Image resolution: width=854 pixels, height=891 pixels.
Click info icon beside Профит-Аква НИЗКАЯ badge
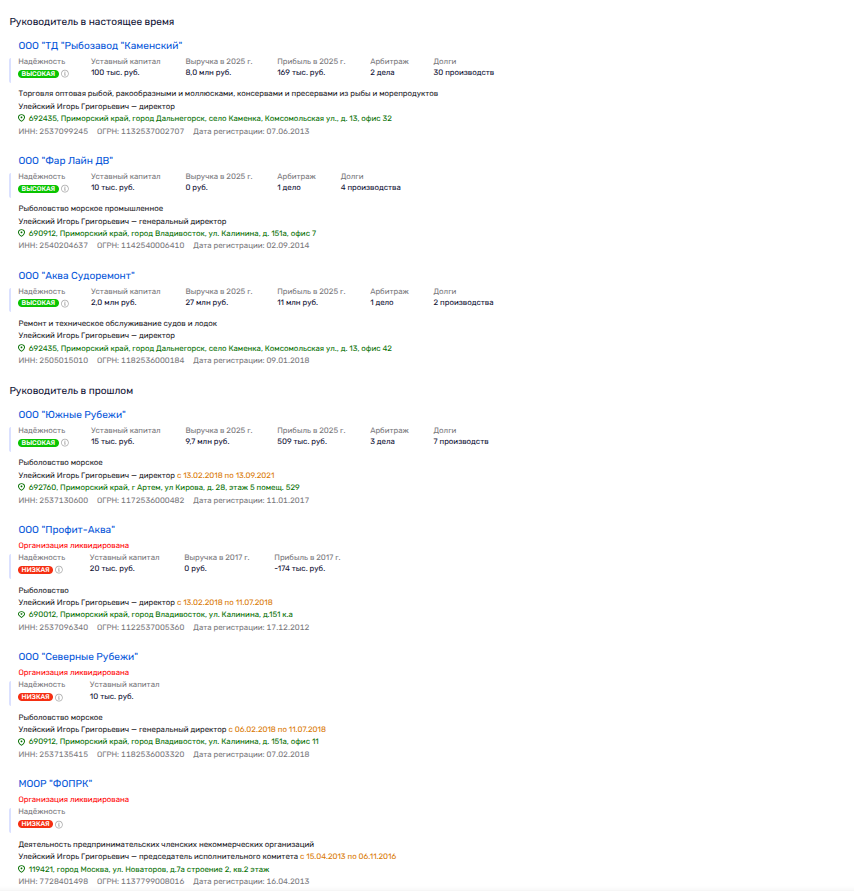[59, 570]
